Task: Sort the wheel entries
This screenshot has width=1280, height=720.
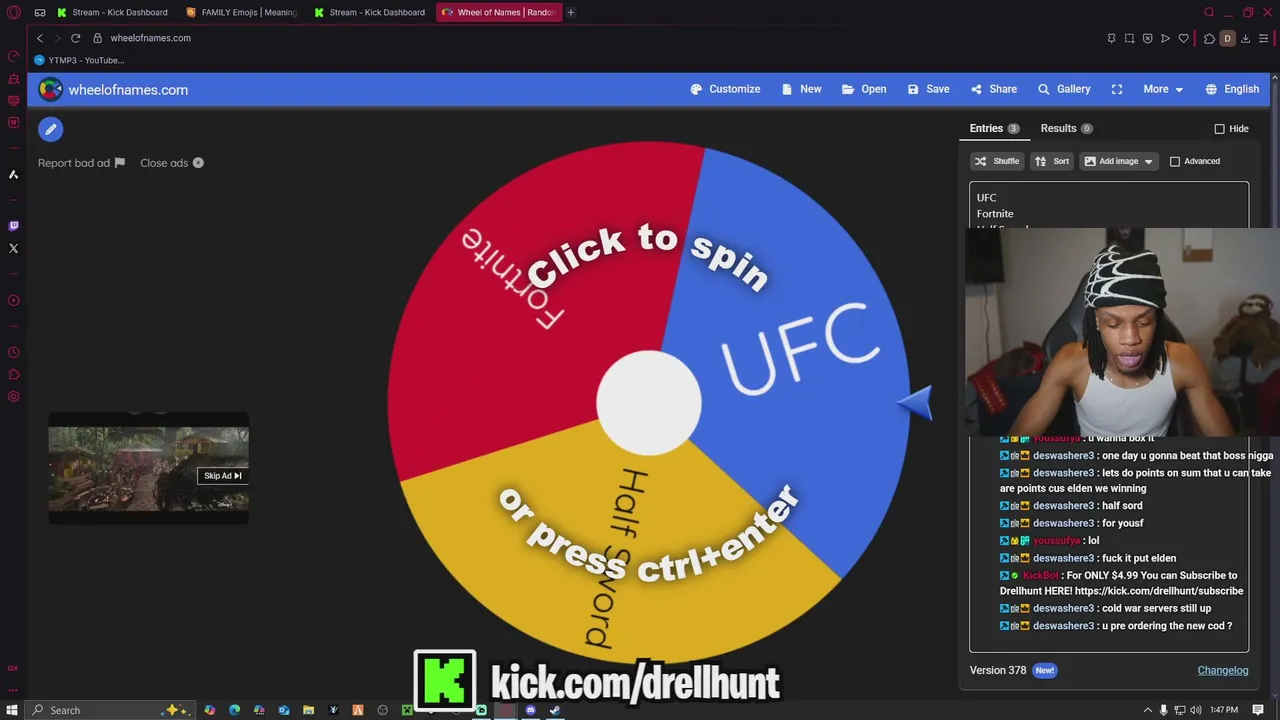Action: (1051, 161)
